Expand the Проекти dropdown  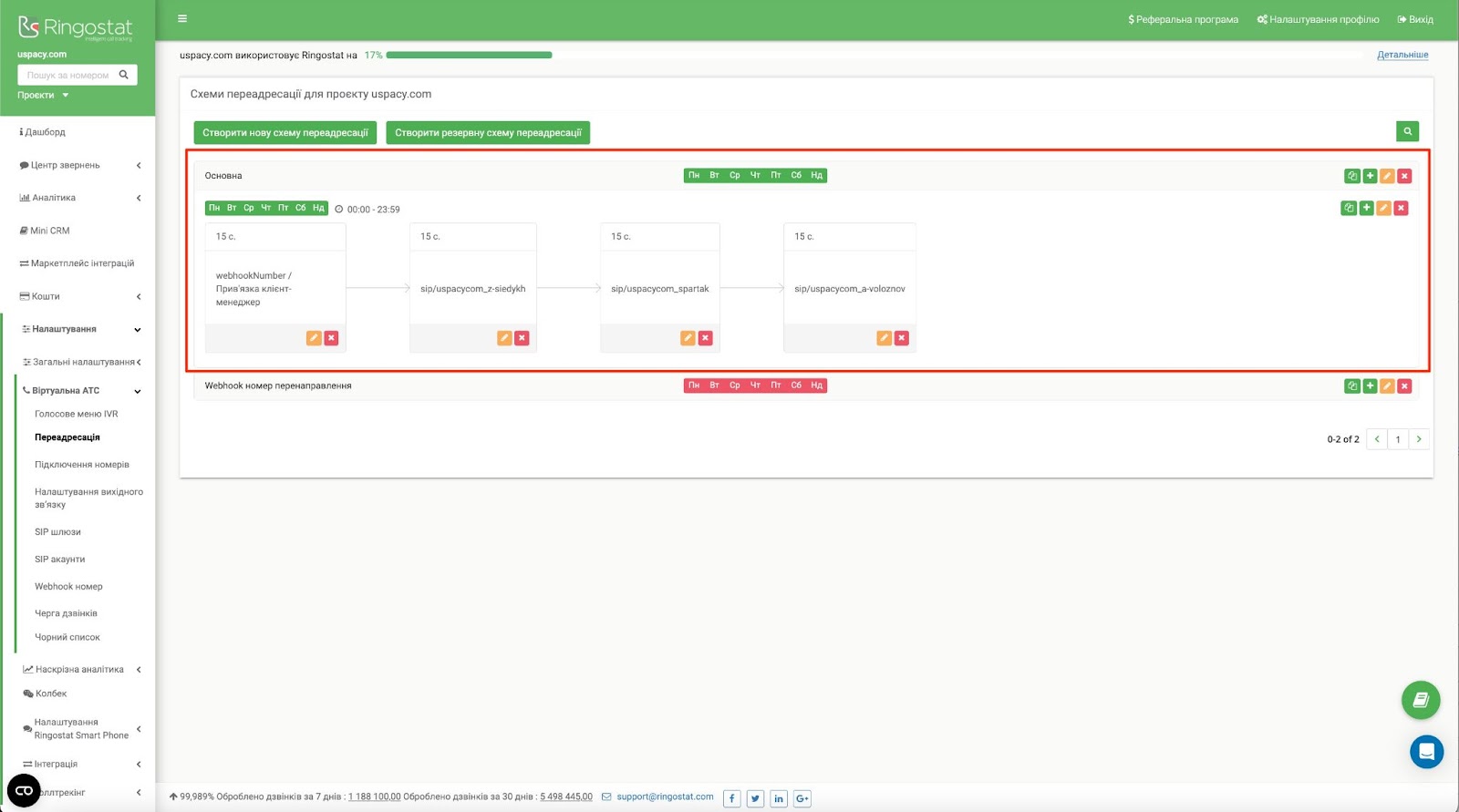43,95
